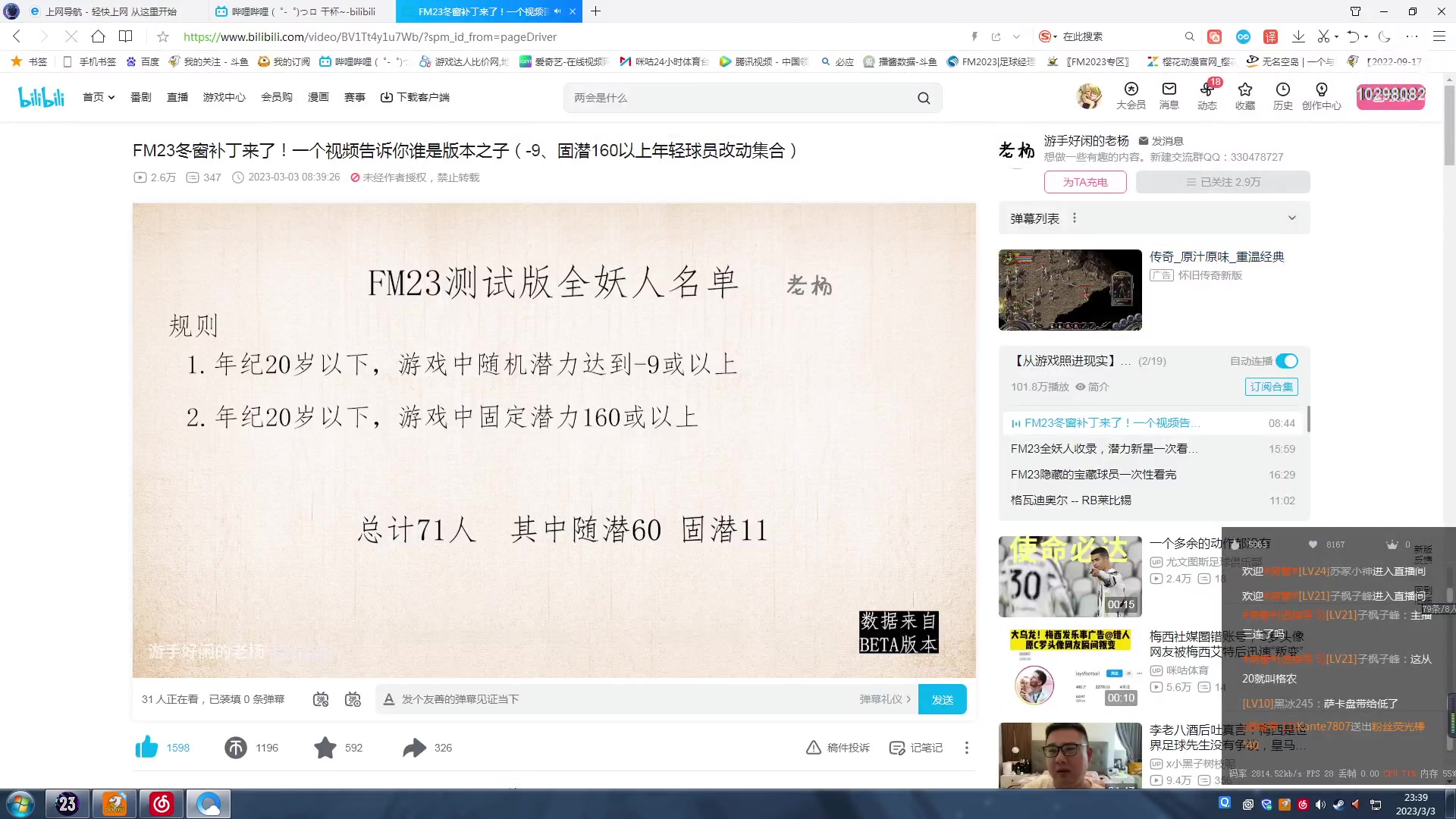Click 发消息 to message the uploader
The image size is (1456, 819).
1161,141
